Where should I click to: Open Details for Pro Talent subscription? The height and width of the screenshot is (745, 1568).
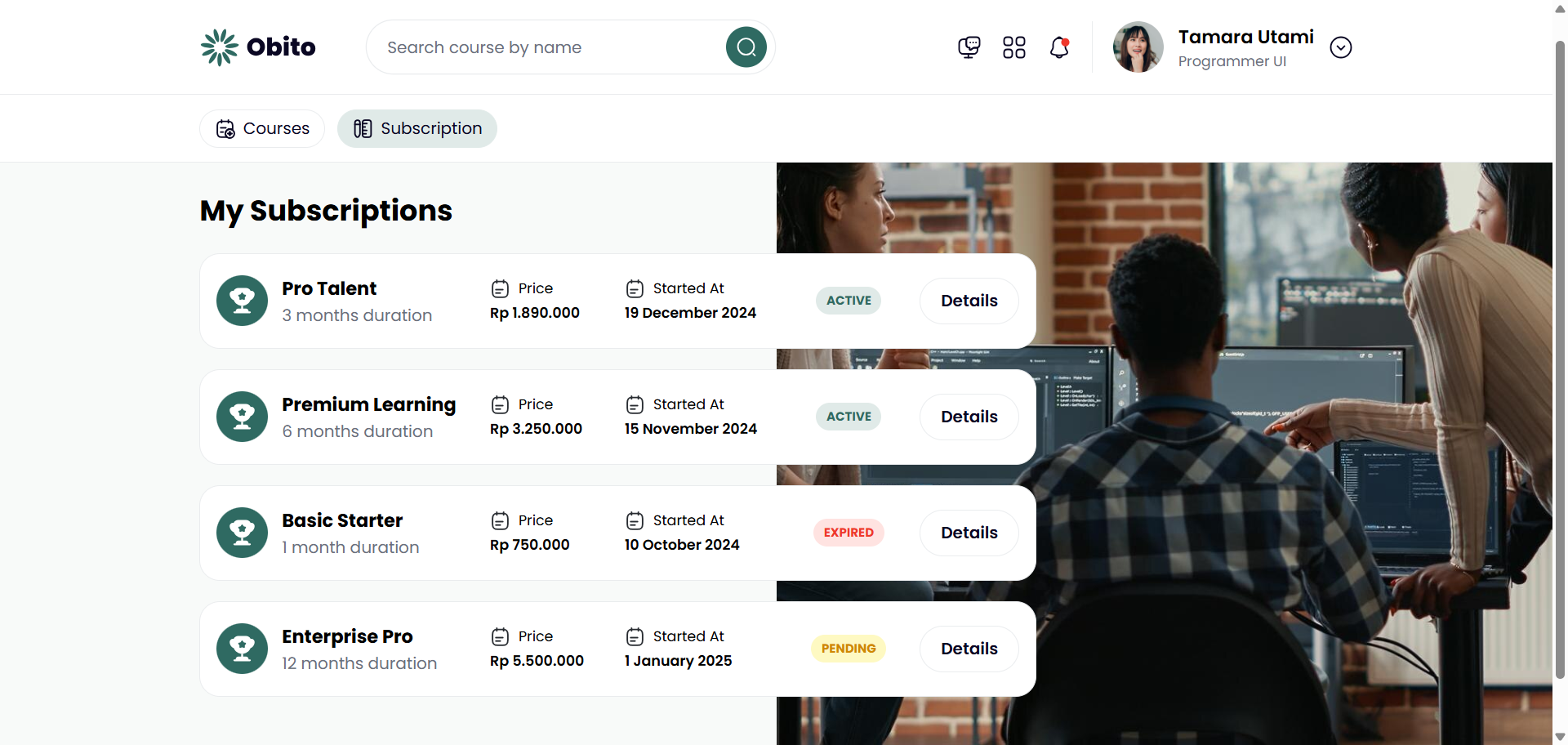969,301
